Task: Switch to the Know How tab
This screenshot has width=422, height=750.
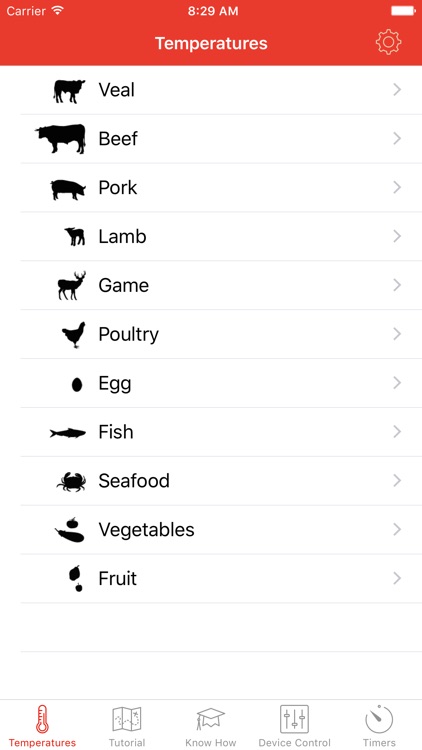Action: [x=211, y=726]
